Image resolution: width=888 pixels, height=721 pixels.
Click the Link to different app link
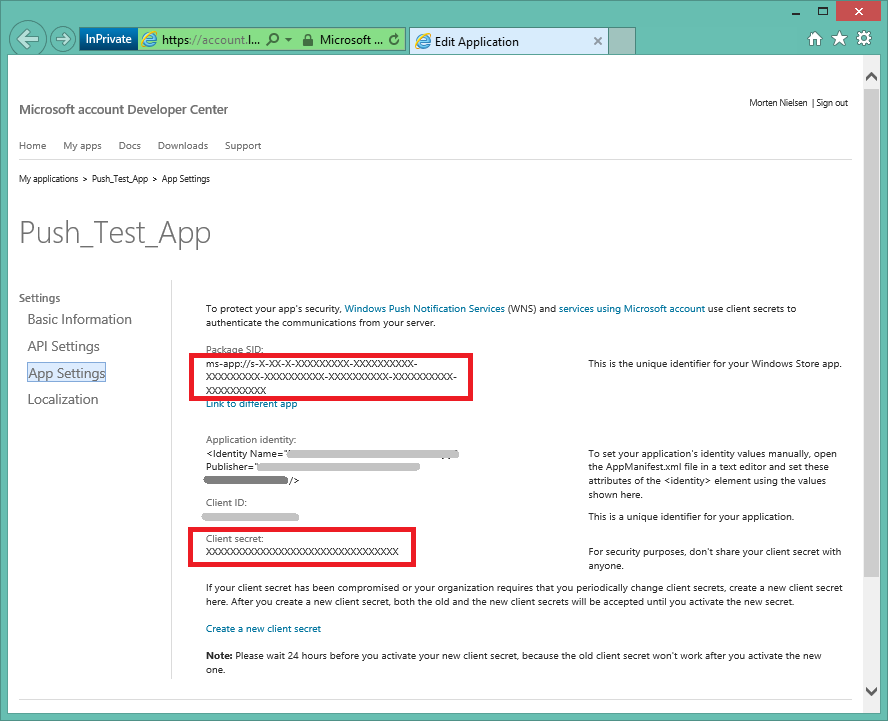point(251,404)
